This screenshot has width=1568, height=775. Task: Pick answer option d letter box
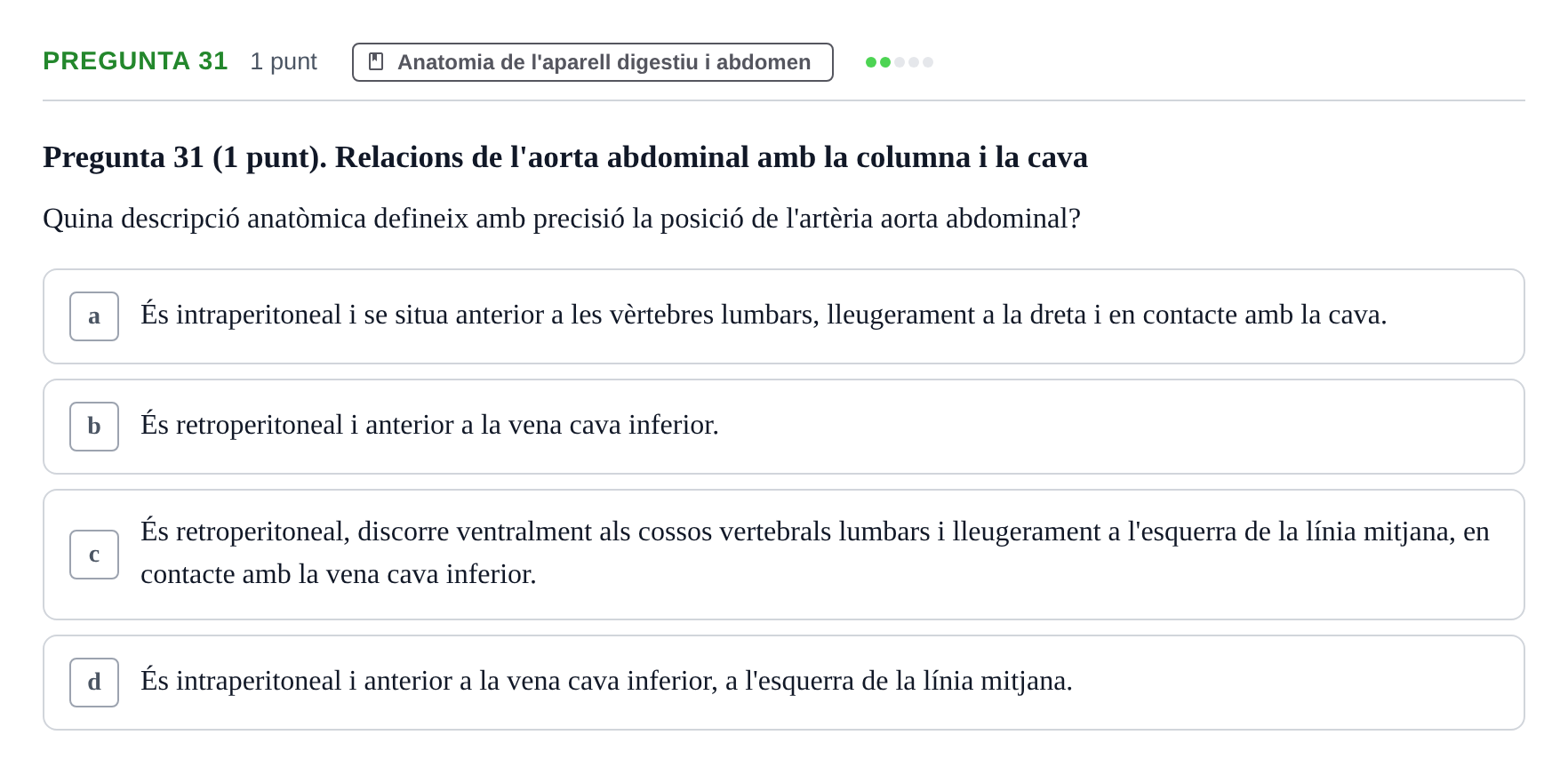(x=94, y=683)
